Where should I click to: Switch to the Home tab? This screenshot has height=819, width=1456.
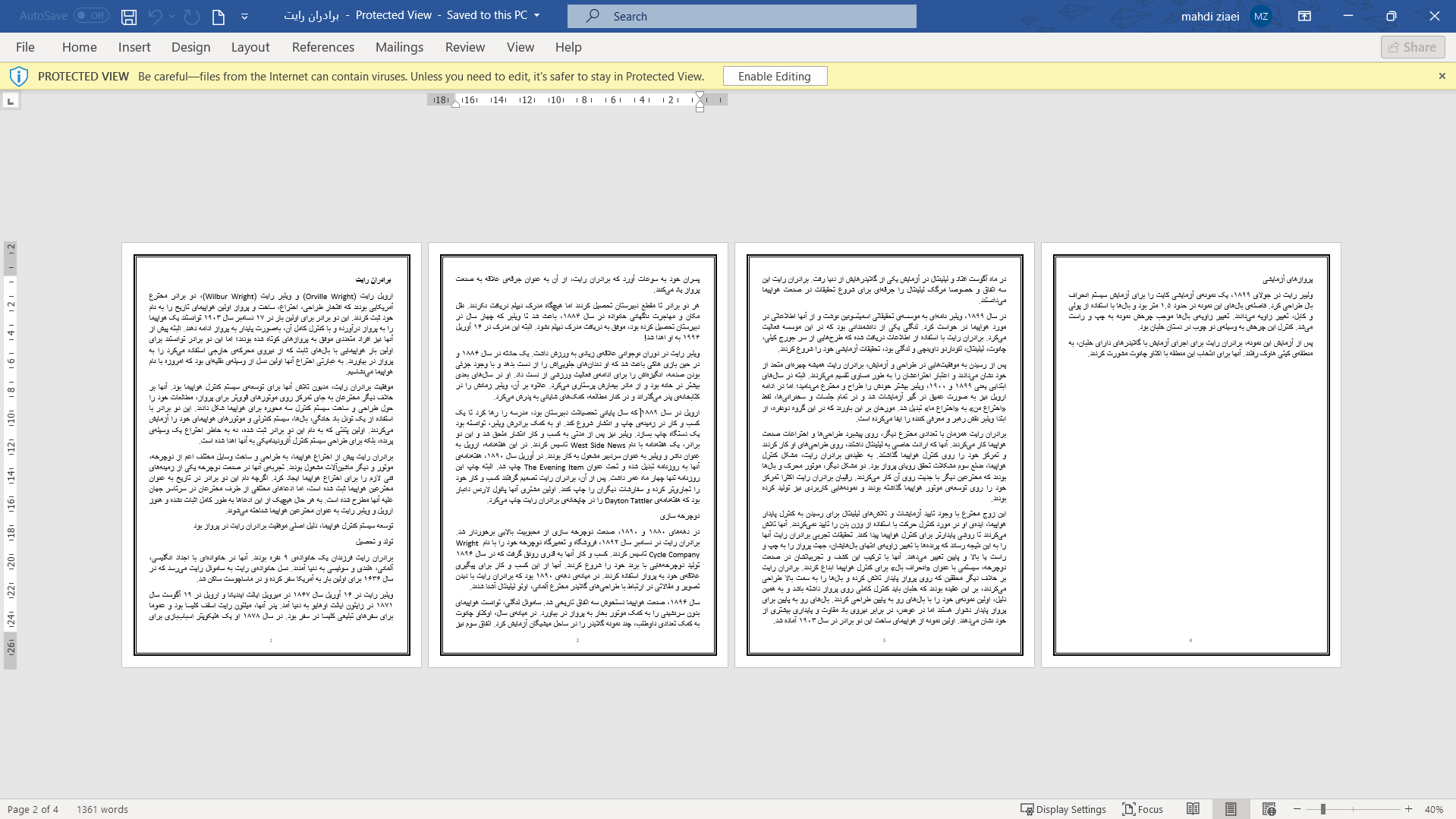(80, 47)
